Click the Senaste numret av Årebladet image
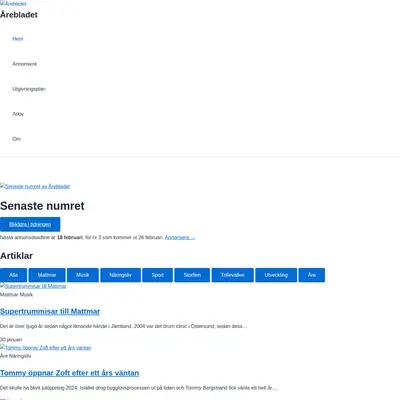 pyautogui.click(x=35, y=186)
